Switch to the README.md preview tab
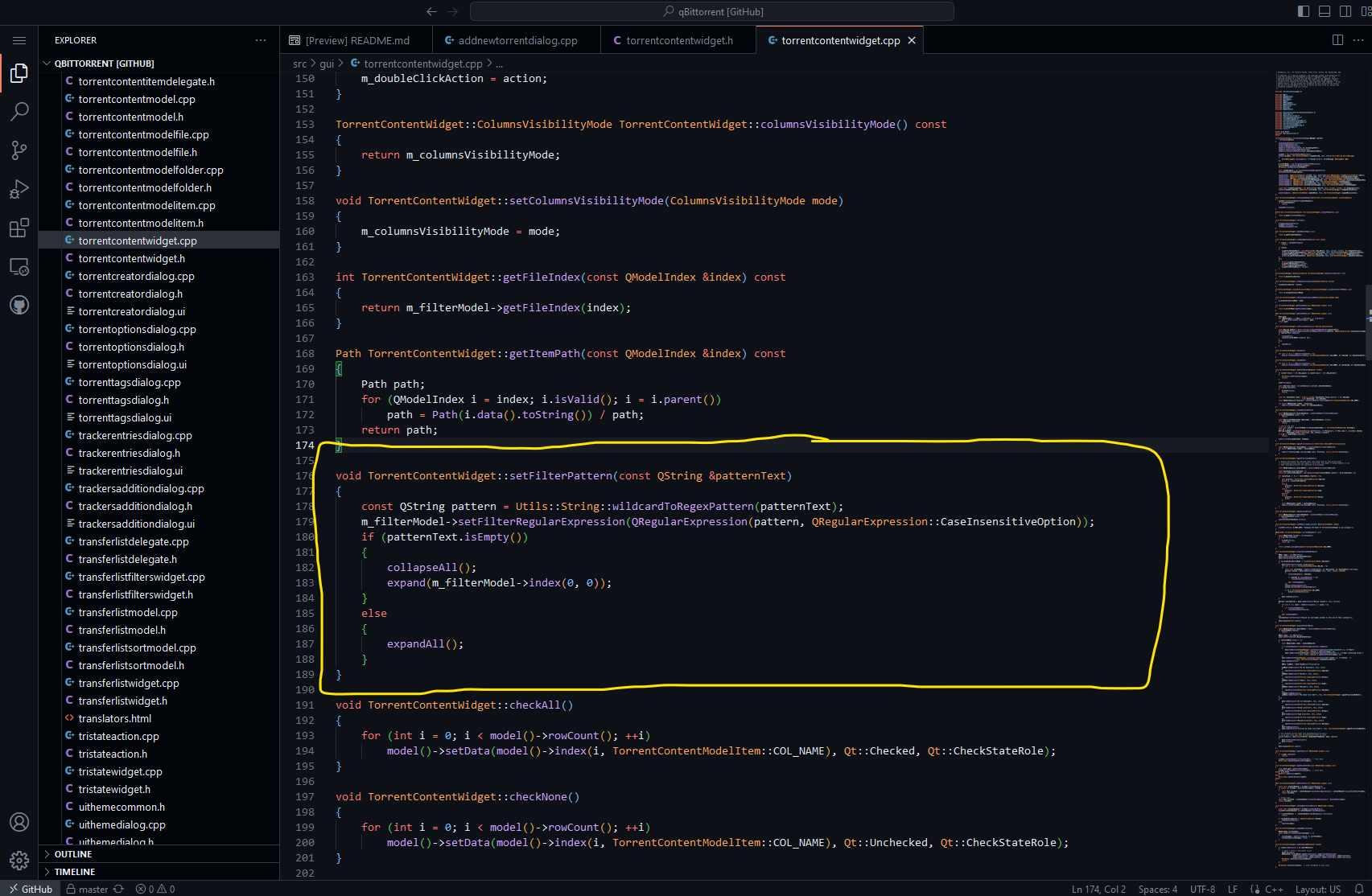The image size is (1372, 896). coord(356,40)
